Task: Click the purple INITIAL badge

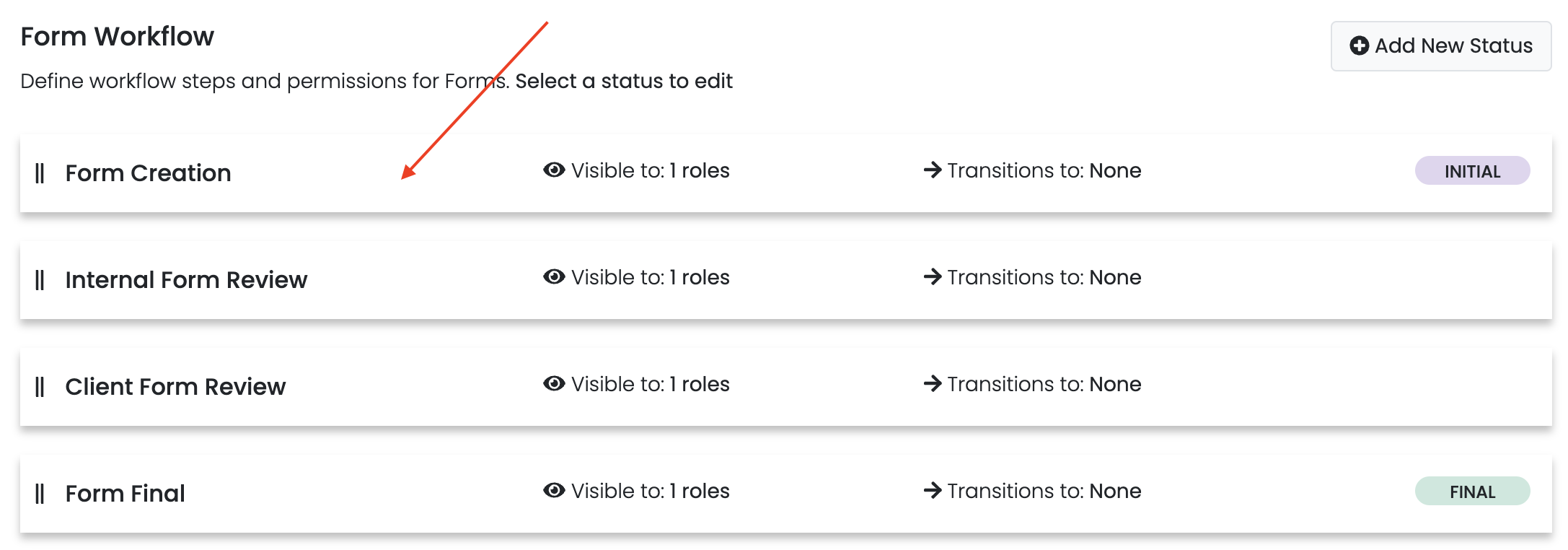Action: pos(1472,171)
